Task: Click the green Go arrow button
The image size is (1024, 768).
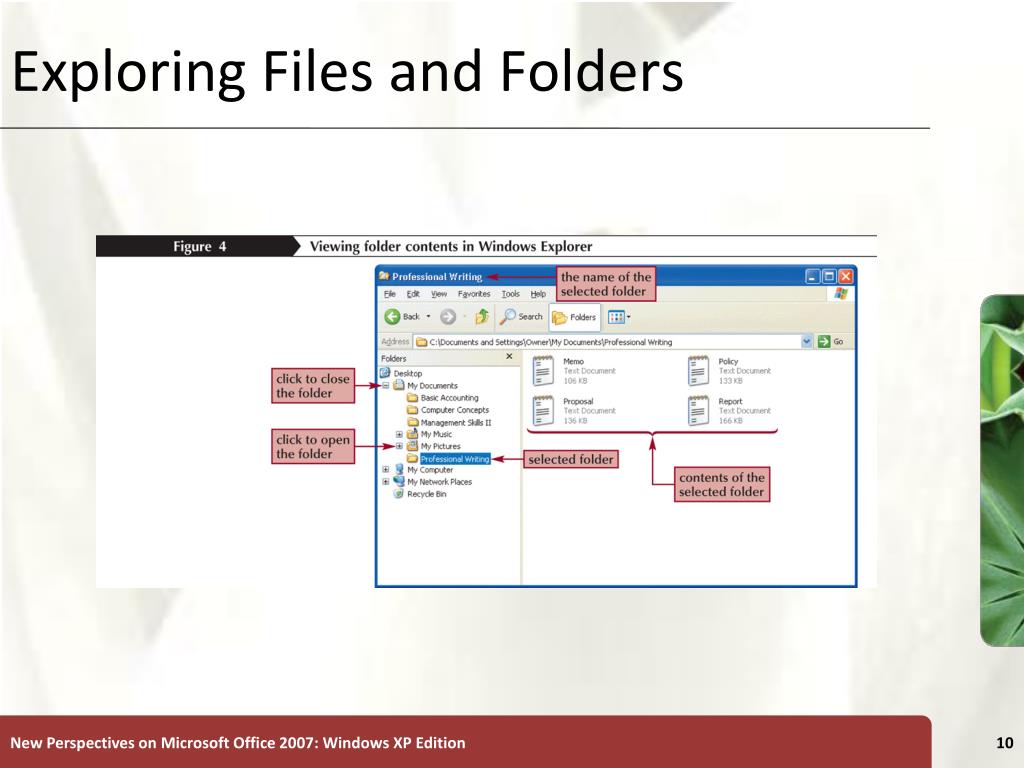Action: pos(824,342)
